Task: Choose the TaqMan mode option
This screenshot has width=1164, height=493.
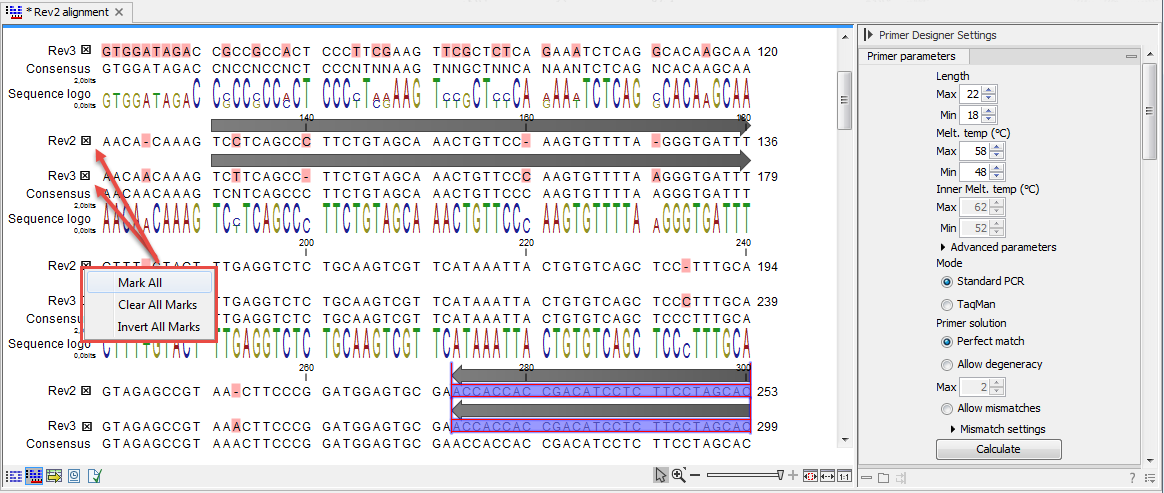Action: 947,304
